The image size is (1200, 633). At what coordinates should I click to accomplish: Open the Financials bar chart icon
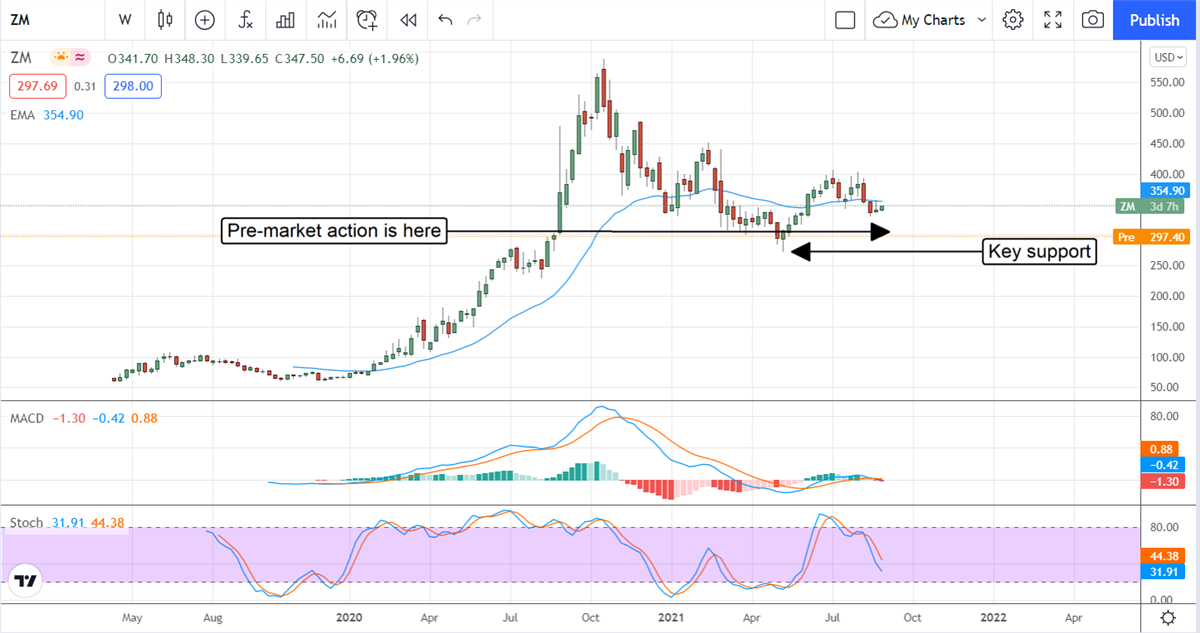pos(286,19)
